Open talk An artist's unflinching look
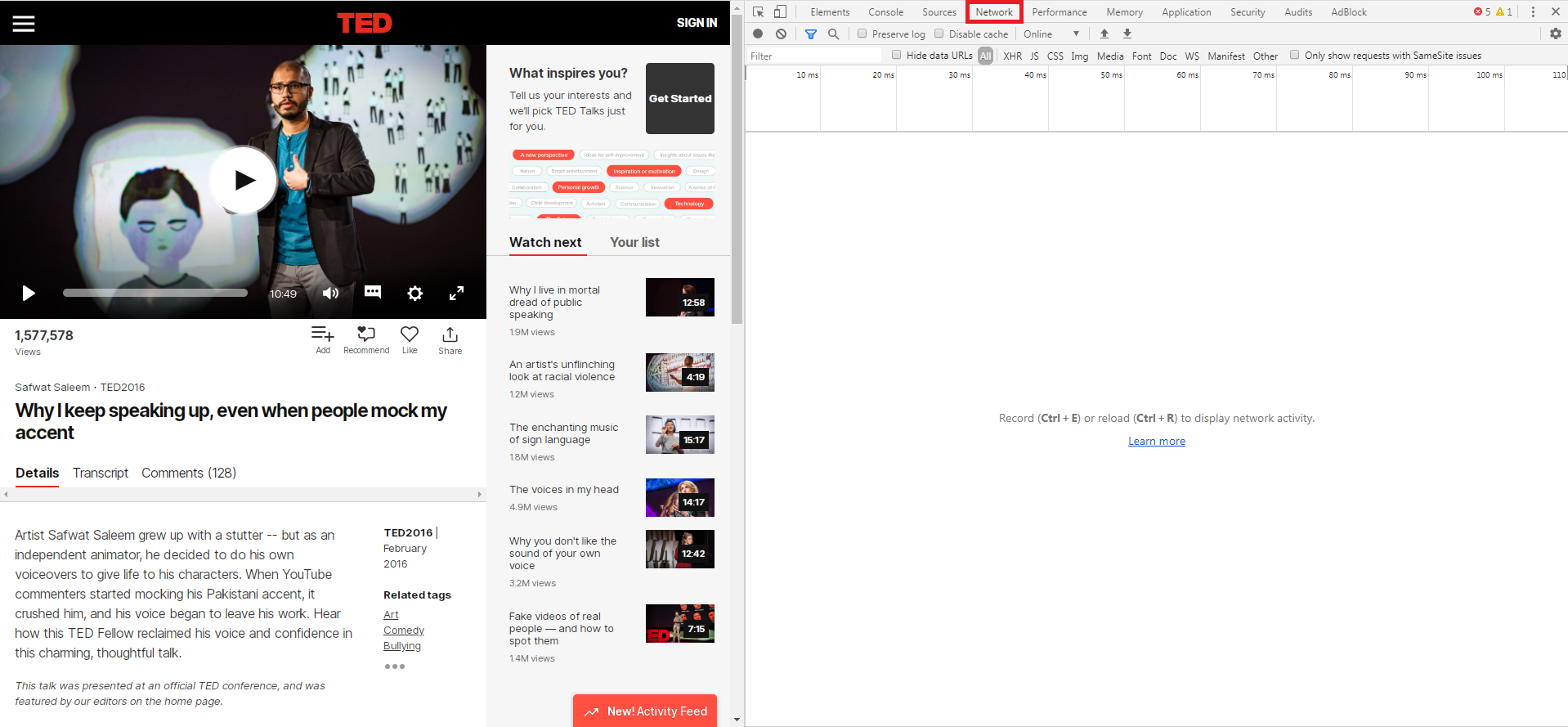 (x=562, y=370)
